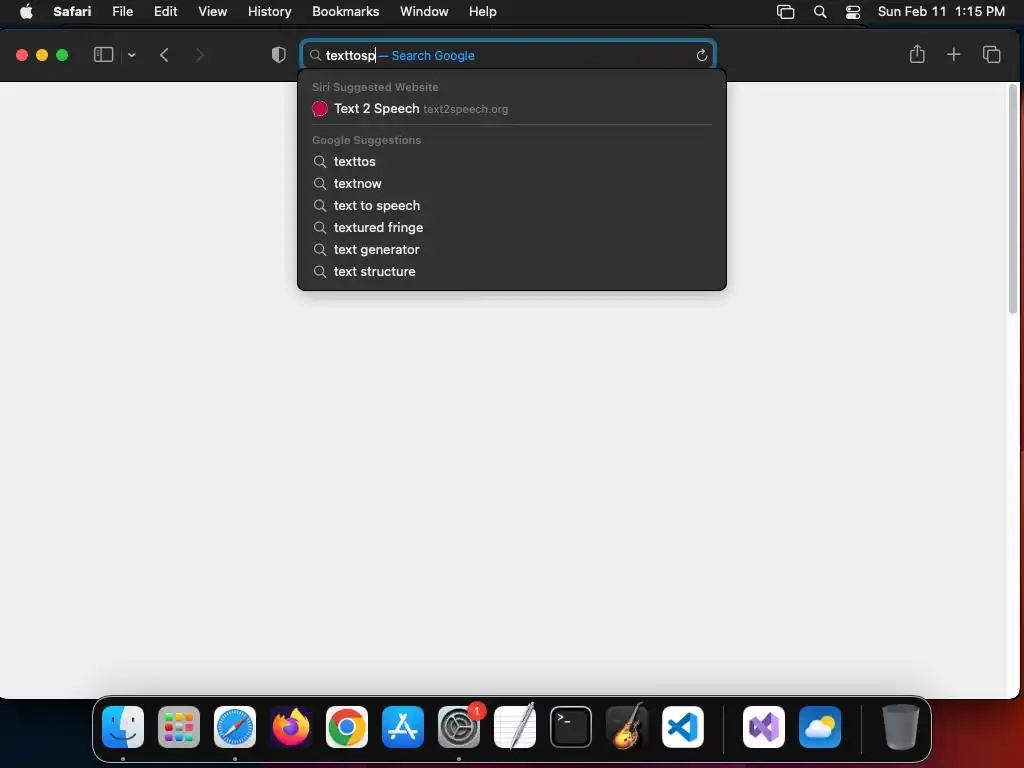The width and height of the screenshot is (1024, 768).
Task: Launch Visual Studio purple icon in Dock
Action: click(764, 727)
